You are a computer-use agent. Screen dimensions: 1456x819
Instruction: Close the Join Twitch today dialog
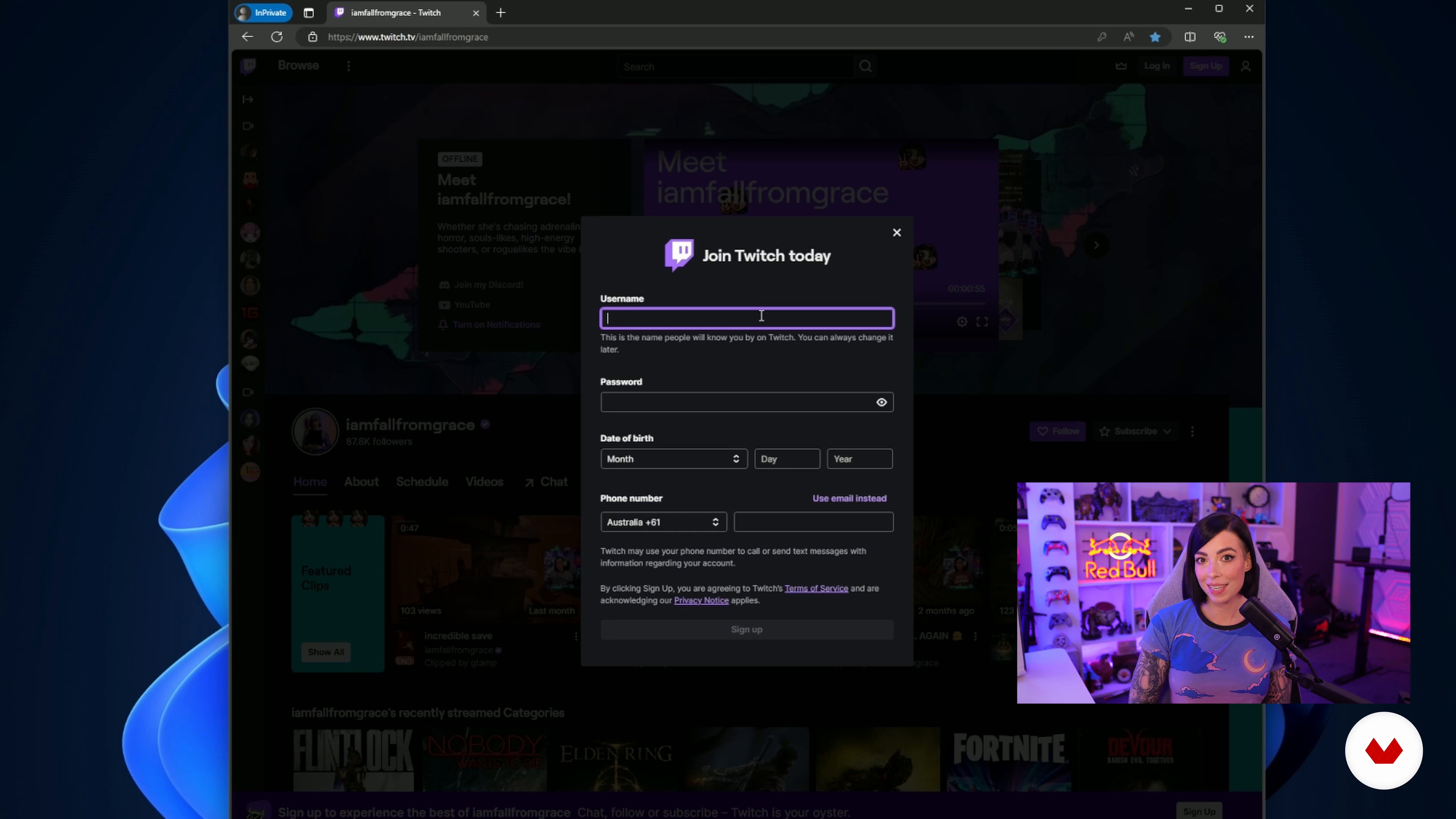coord(896,232)
